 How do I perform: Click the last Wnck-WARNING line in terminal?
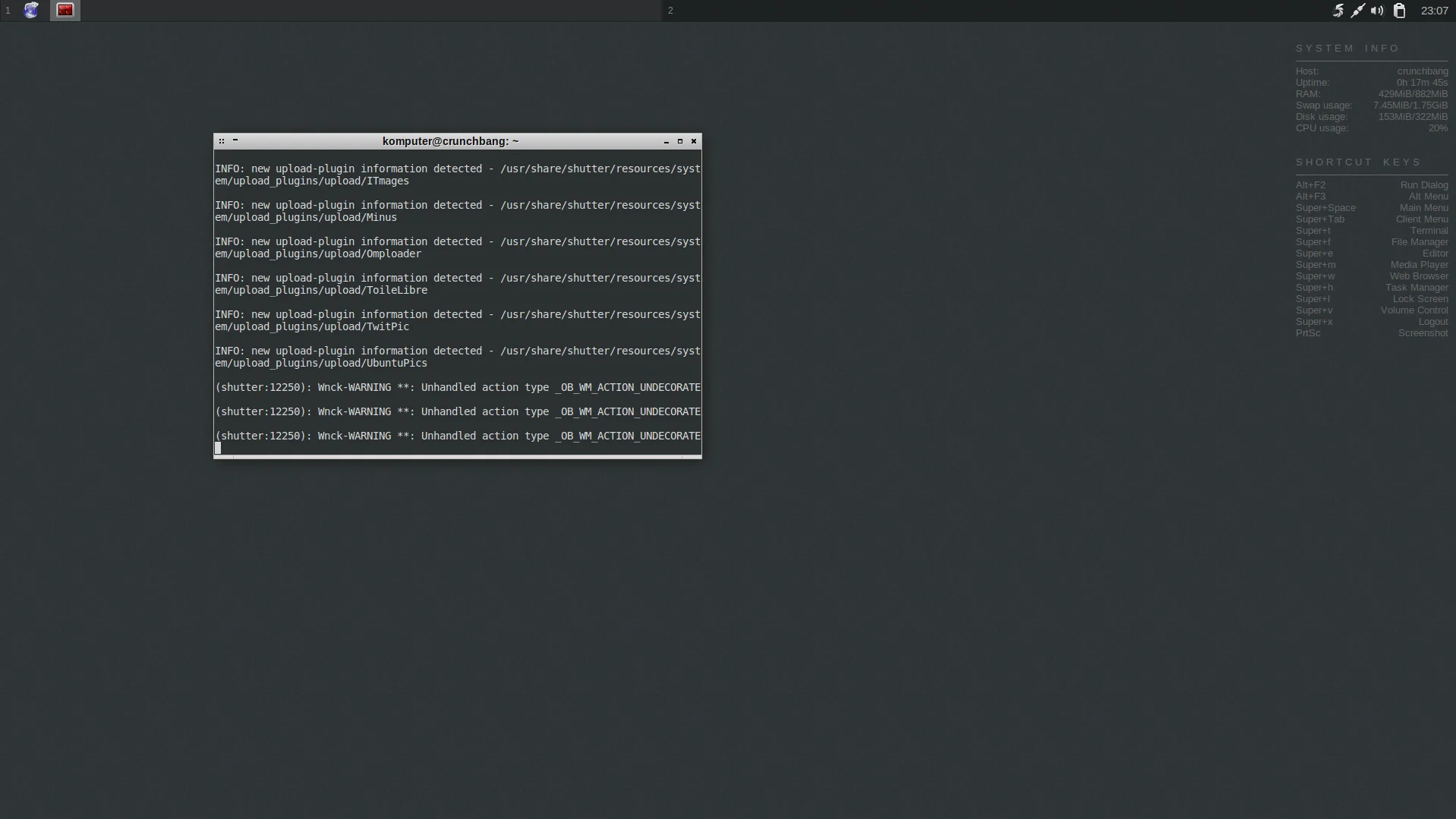(x=458, y=436)
